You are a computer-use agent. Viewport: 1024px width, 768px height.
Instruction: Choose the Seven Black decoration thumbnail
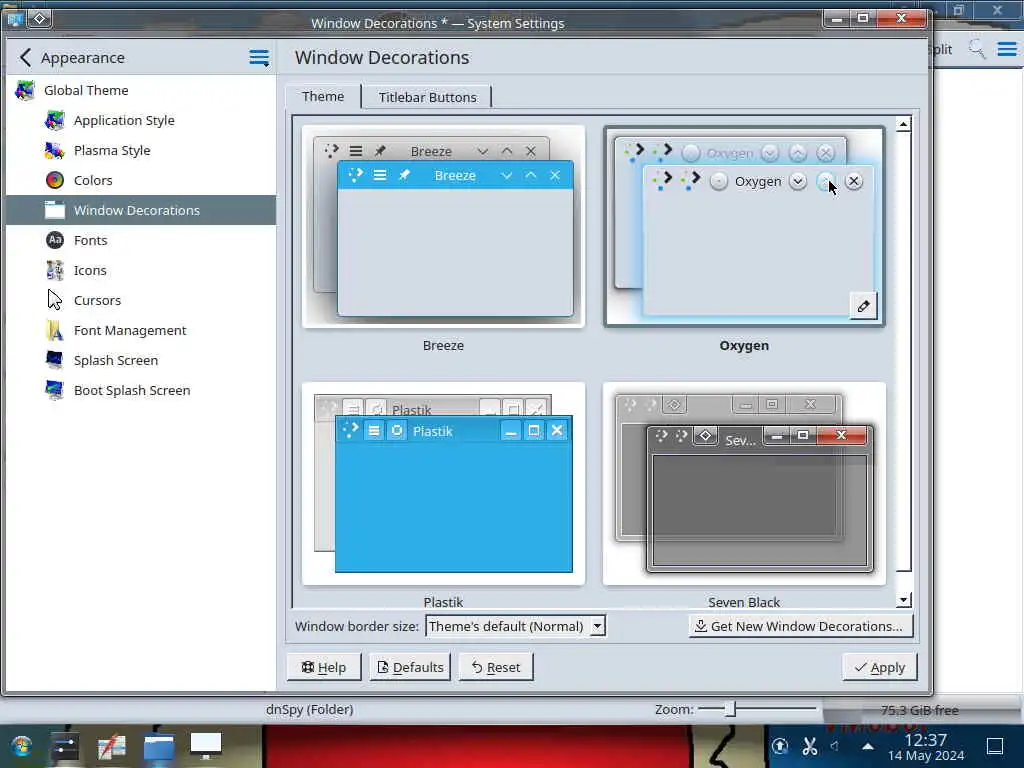[x=744, y=484]
